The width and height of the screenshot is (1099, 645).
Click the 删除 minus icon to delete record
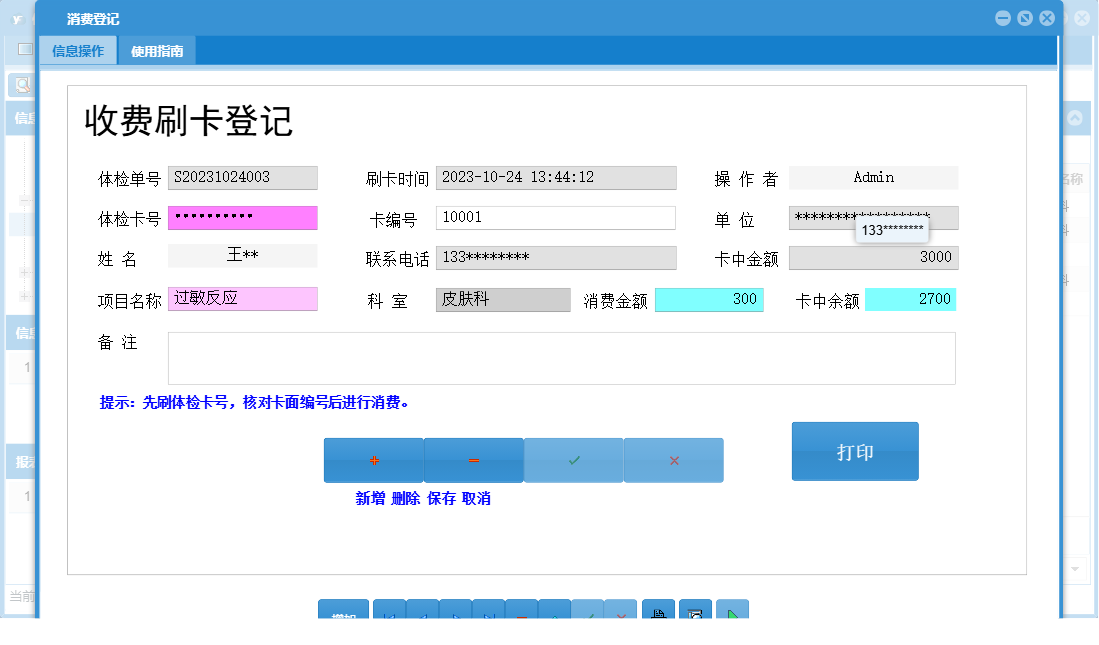point(473,460)
